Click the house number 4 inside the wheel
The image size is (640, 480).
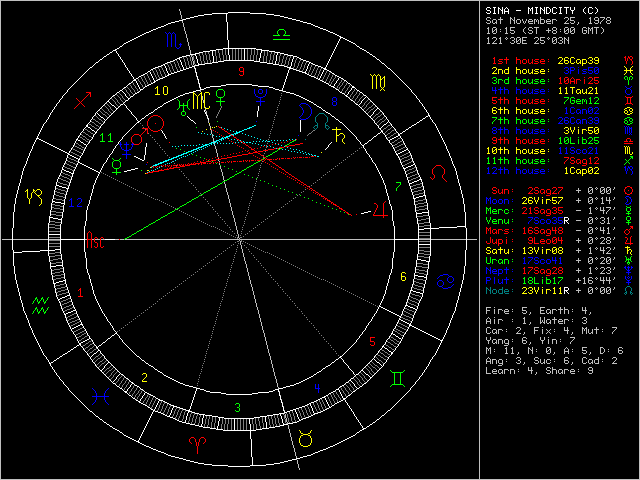[x=317, y=386]
